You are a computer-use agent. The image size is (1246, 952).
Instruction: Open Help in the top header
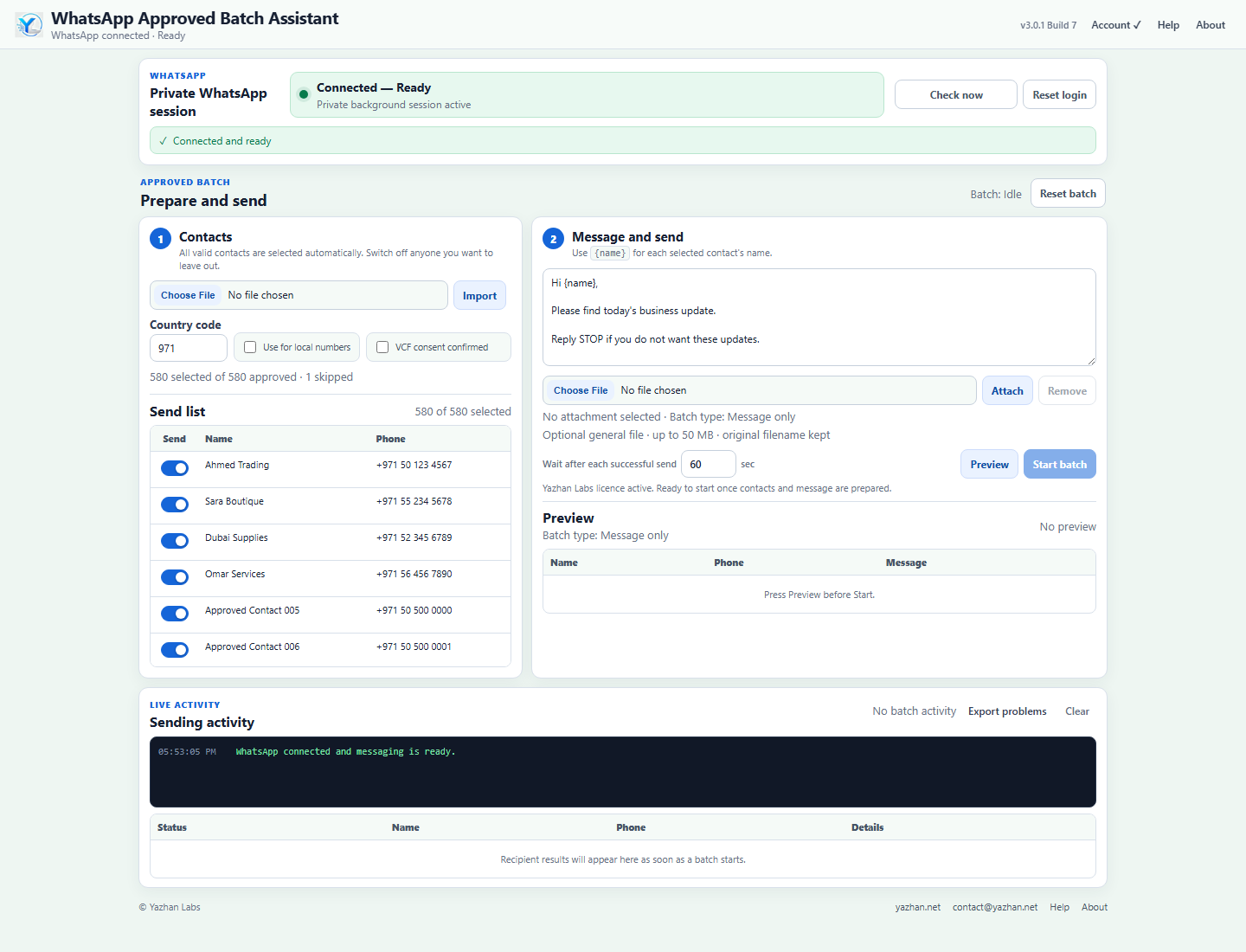(1168, 25)
